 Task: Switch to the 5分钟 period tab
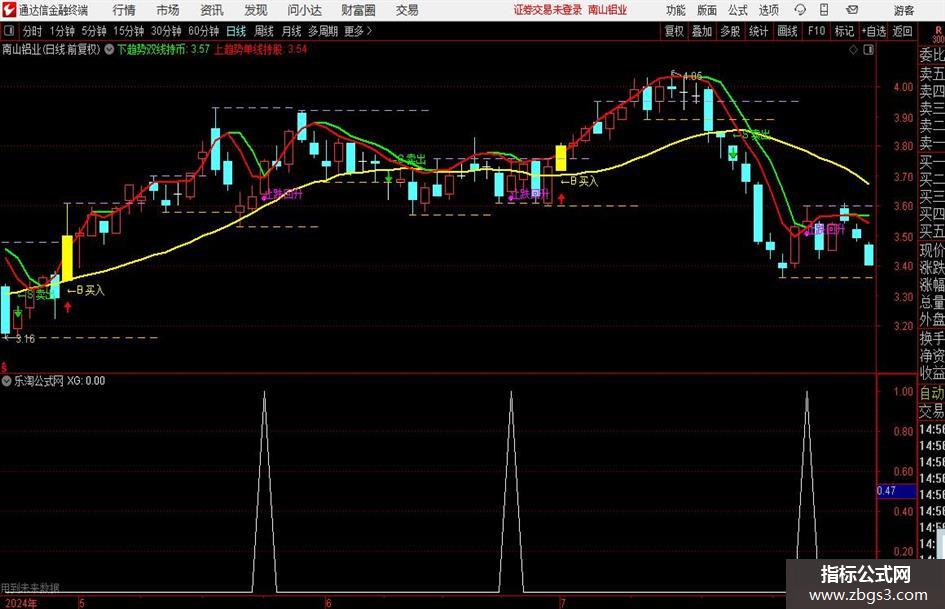[x=94, y=31]
